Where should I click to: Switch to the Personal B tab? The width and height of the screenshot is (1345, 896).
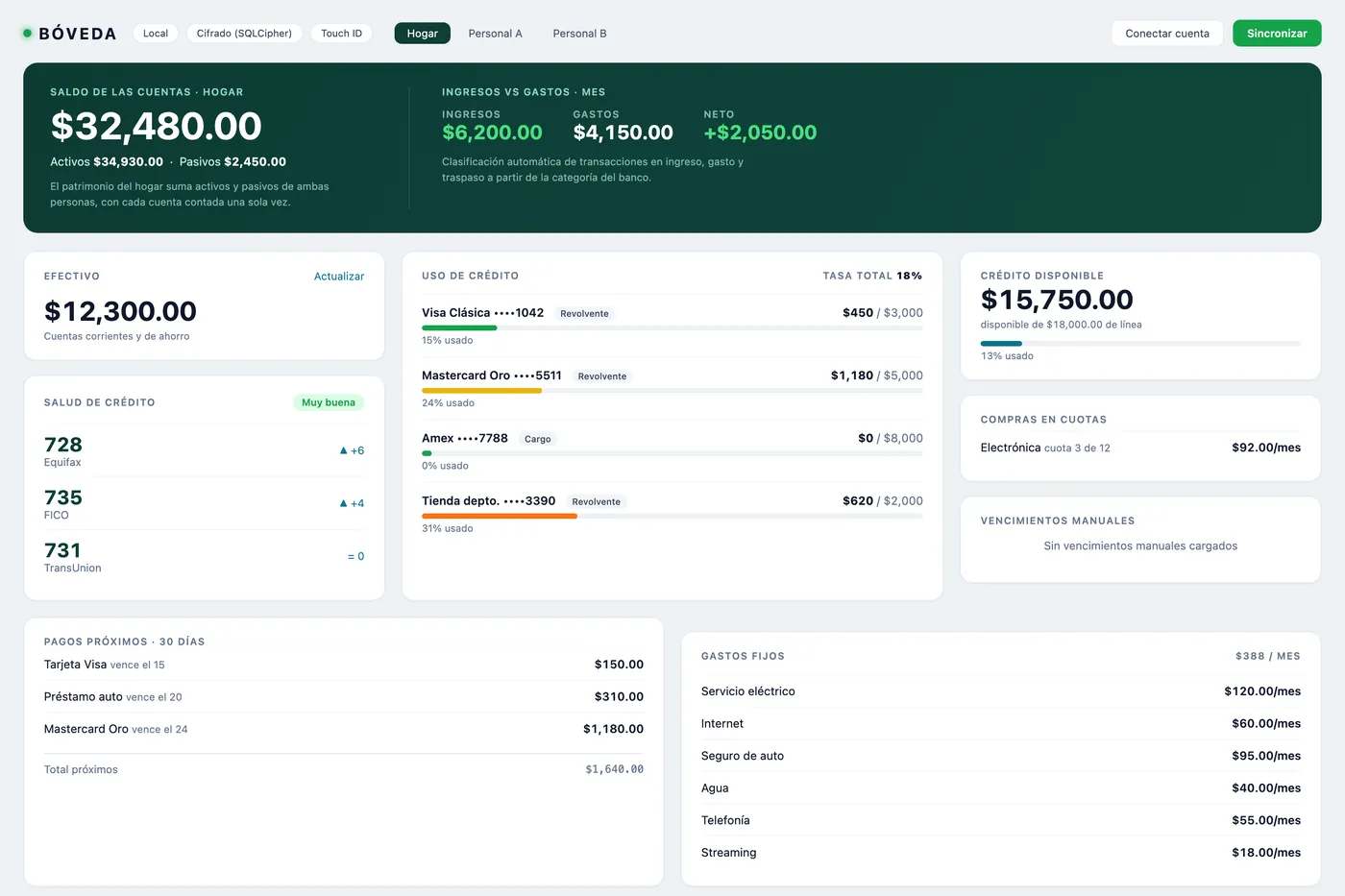click(579, 34)
